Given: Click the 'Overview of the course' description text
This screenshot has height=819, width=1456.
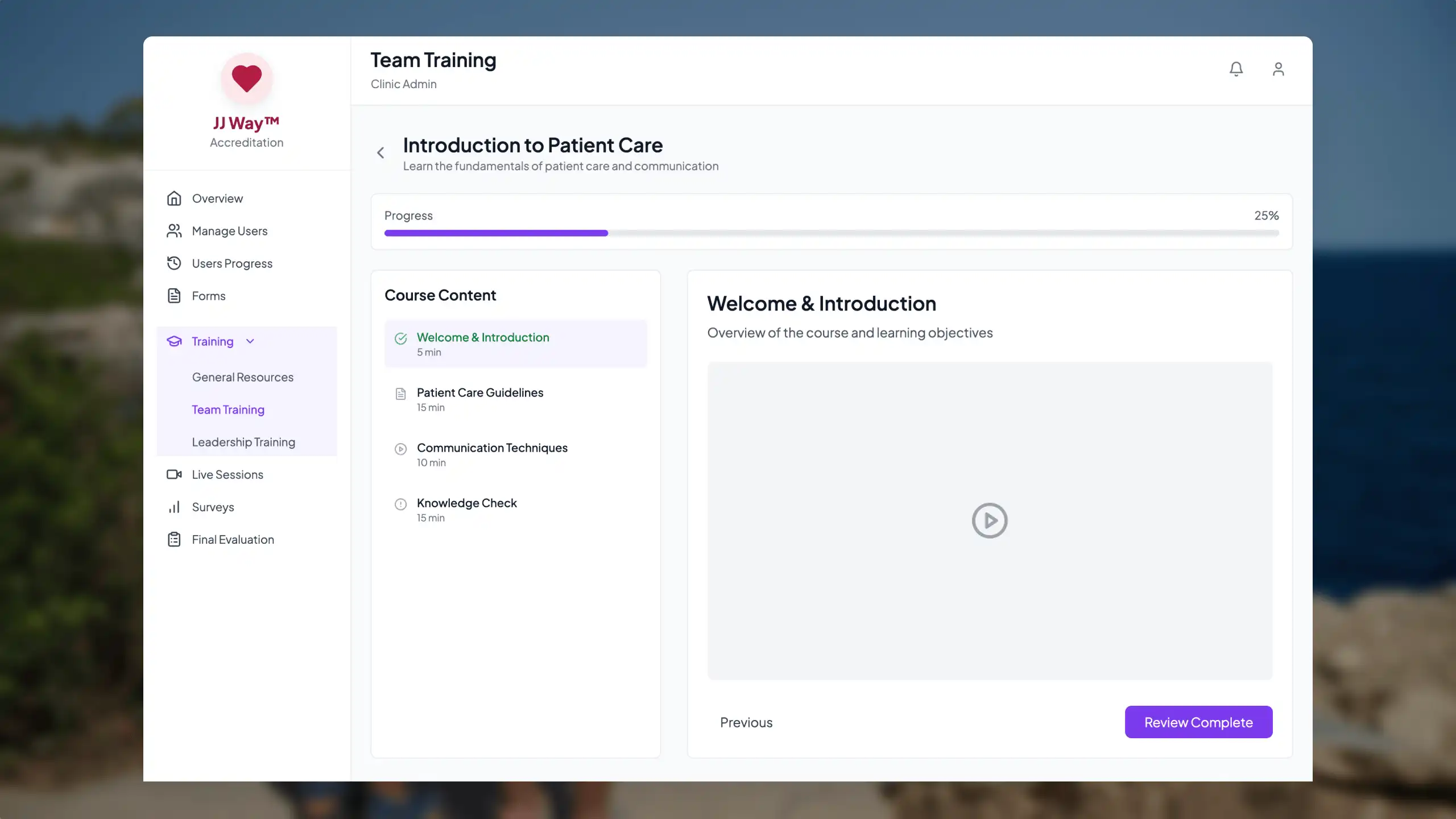Looking at the screenshot, I should (x=850, y=333).
